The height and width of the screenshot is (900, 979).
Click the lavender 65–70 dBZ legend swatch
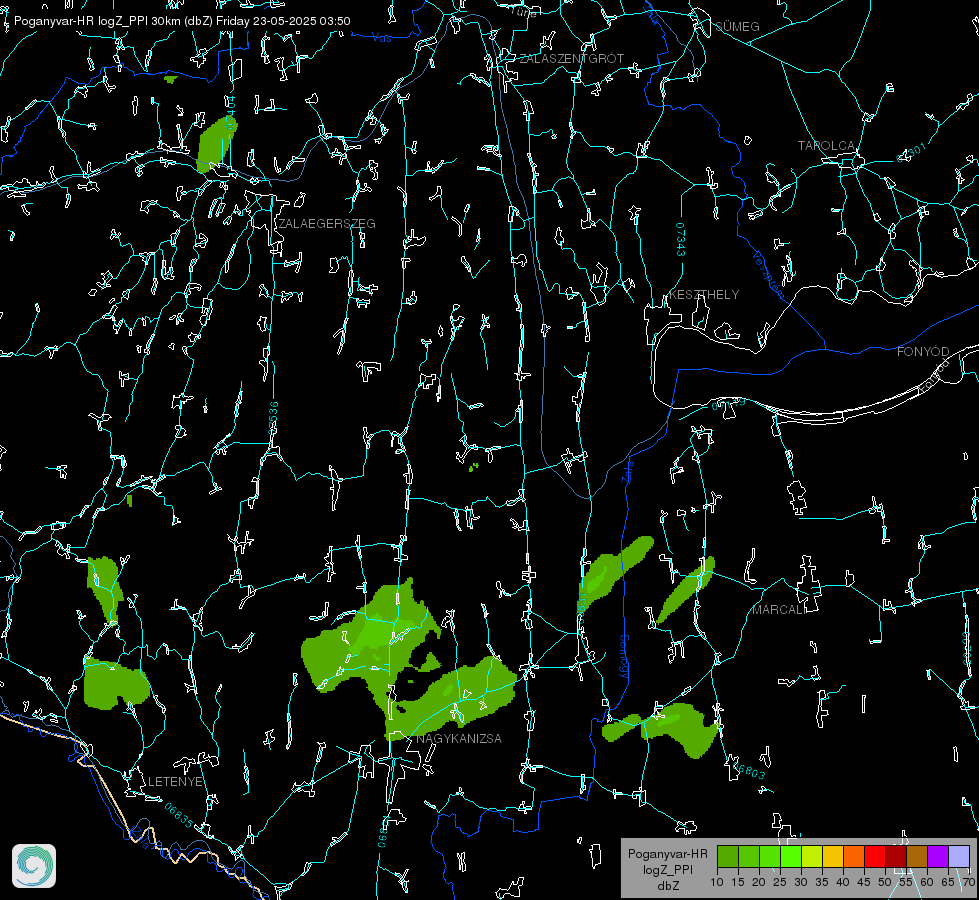pos(959,856)
